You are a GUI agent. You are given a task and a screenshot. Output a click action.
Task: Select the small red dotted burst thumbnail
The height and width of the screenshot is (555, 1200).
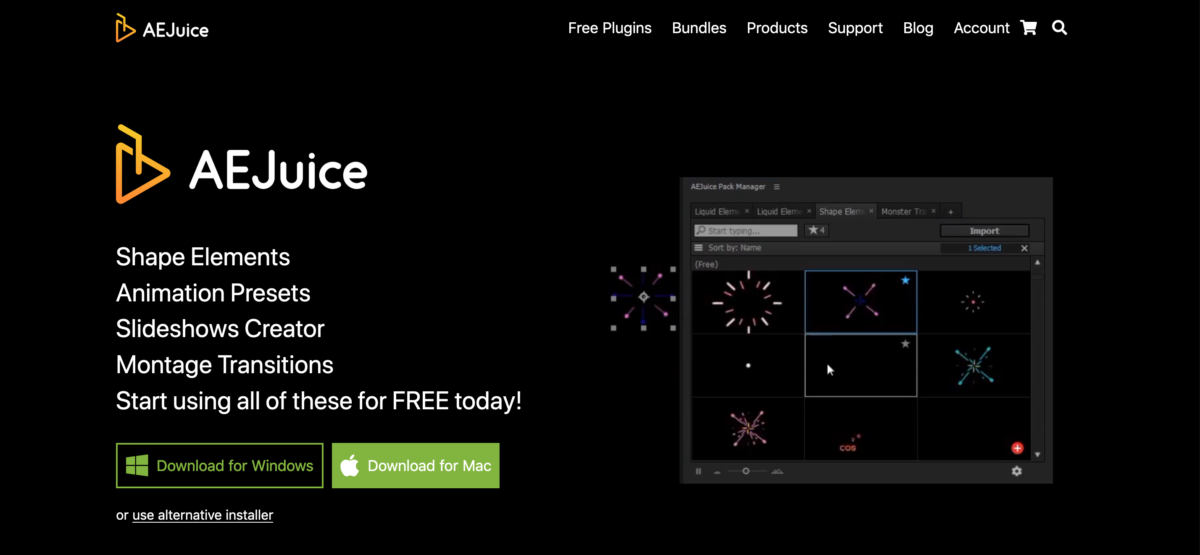pyautogui.click(x=973, y=302)
